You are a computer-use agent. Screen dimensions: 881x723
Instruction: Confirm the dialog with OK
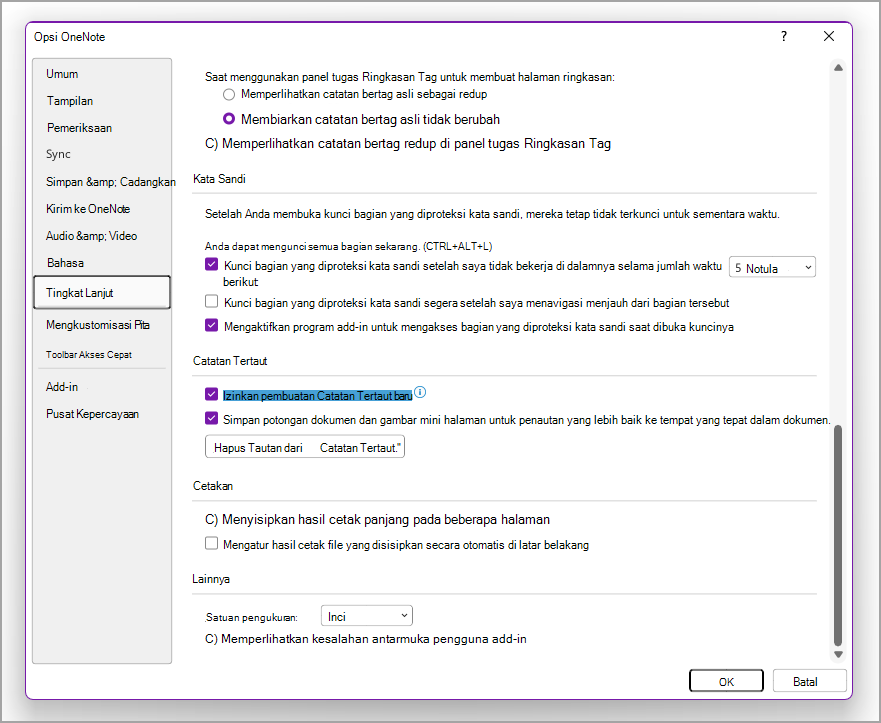[x=726, y=681]
